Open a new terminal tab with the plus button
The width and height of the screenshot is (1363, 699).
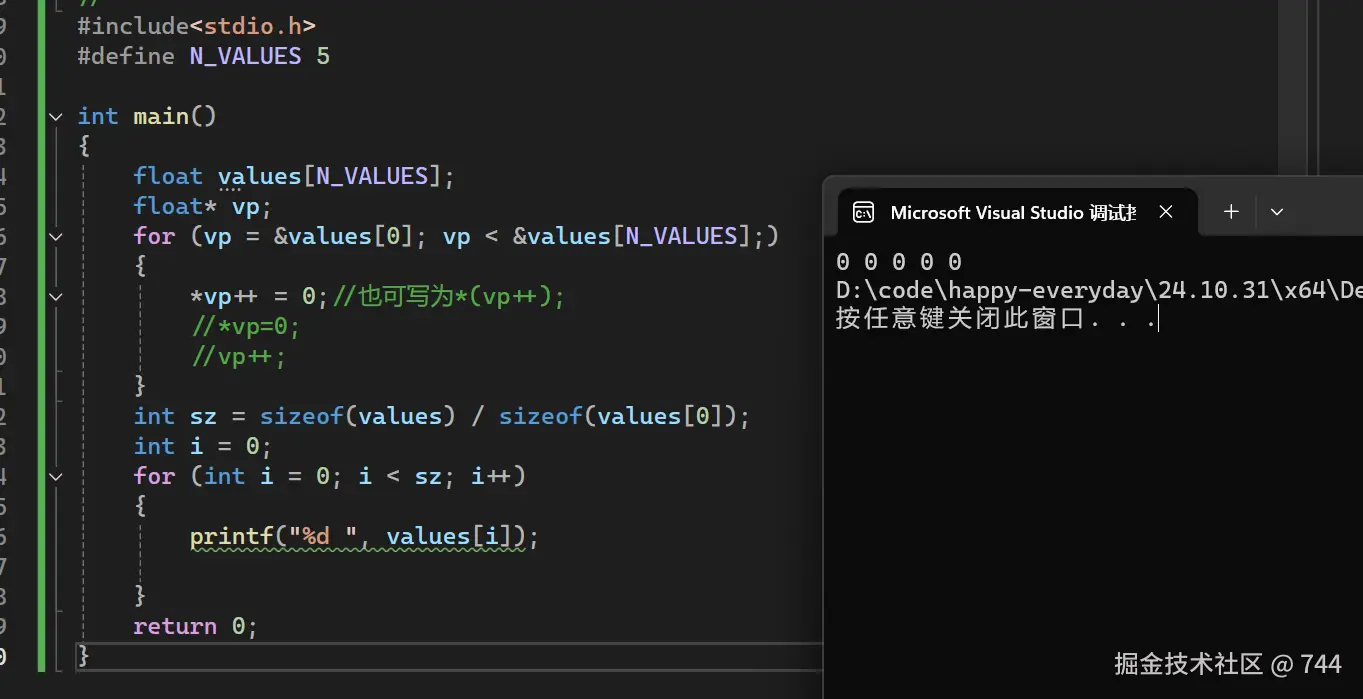(1230, 211)
